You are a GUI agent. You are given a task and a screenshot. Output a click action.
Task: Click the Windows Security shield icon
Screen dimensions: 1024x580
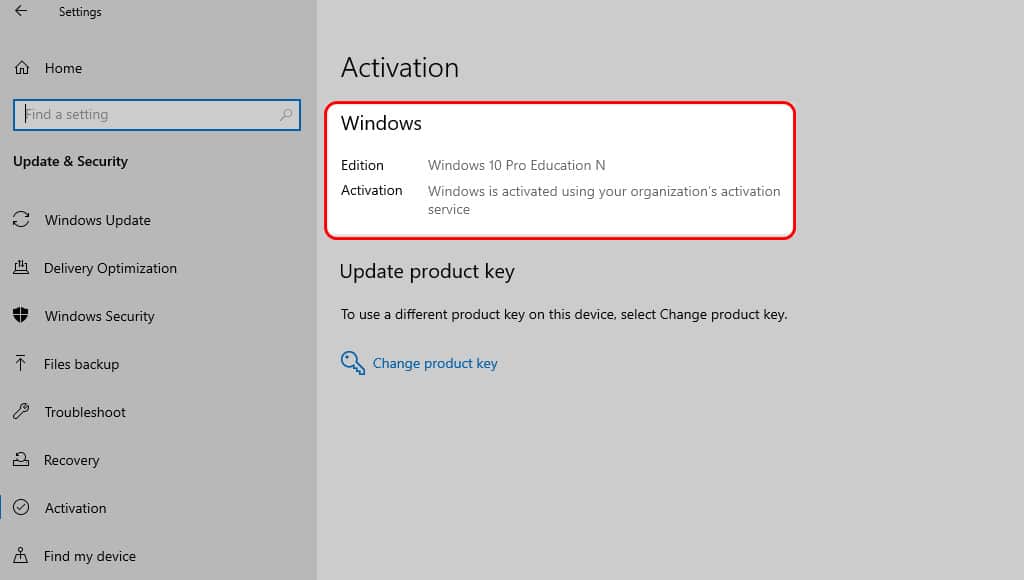tap(21, 315)
